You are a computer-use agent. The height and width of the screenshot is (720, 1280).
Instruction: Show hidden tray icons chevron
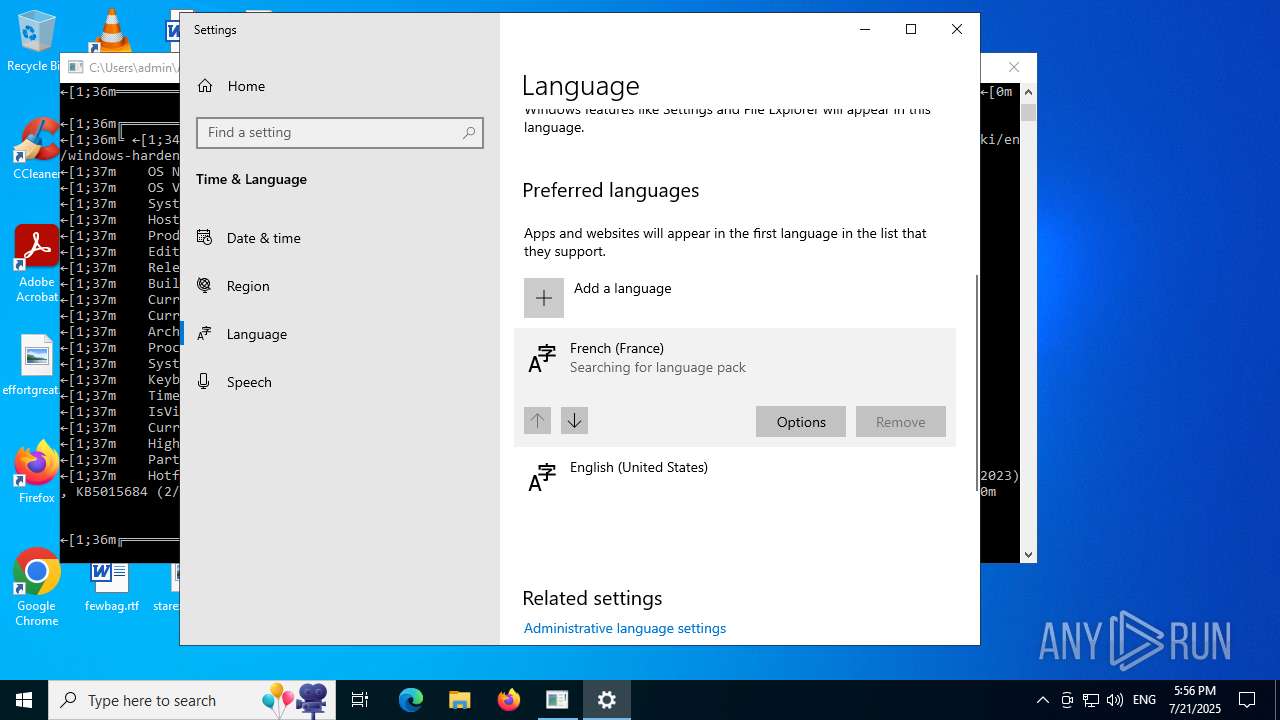pos(1042,700)
